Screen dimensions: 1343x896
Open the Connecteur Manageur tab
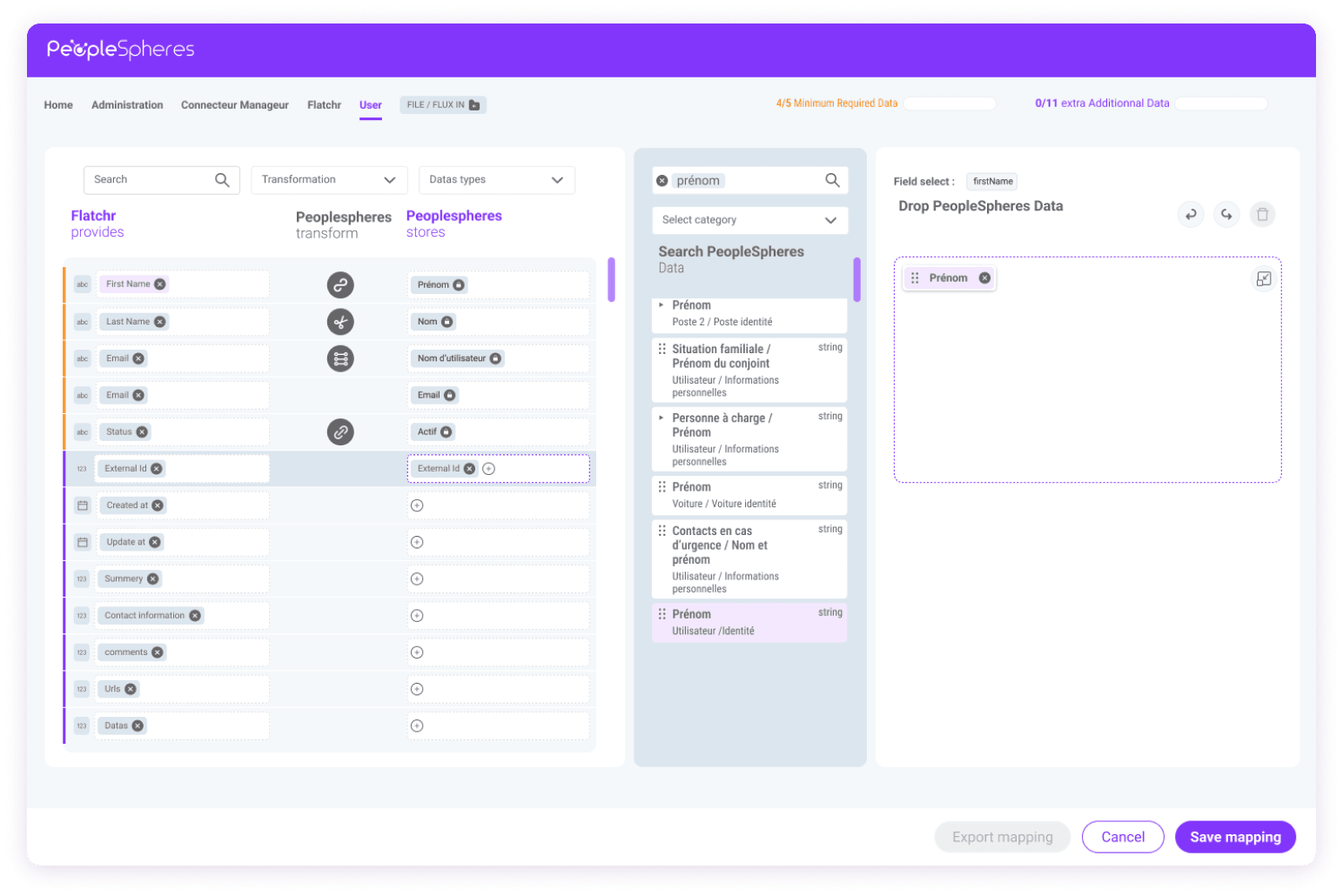(235, 105)
